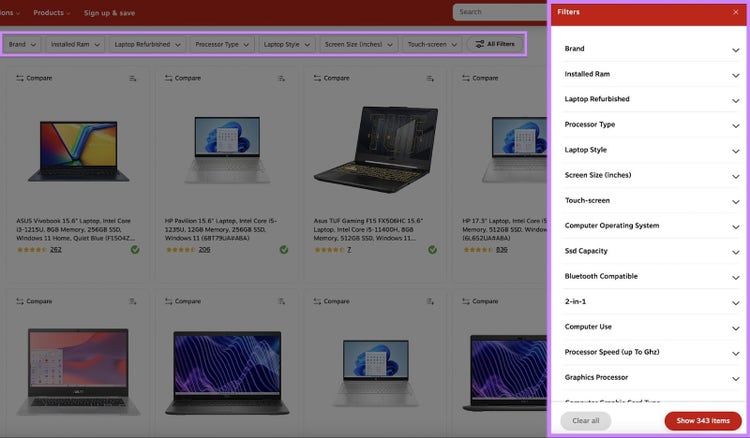Click add-to-list icon on ASUS Vivobook card
This screenshot has width=750, height=438.
tap(132, 78)
